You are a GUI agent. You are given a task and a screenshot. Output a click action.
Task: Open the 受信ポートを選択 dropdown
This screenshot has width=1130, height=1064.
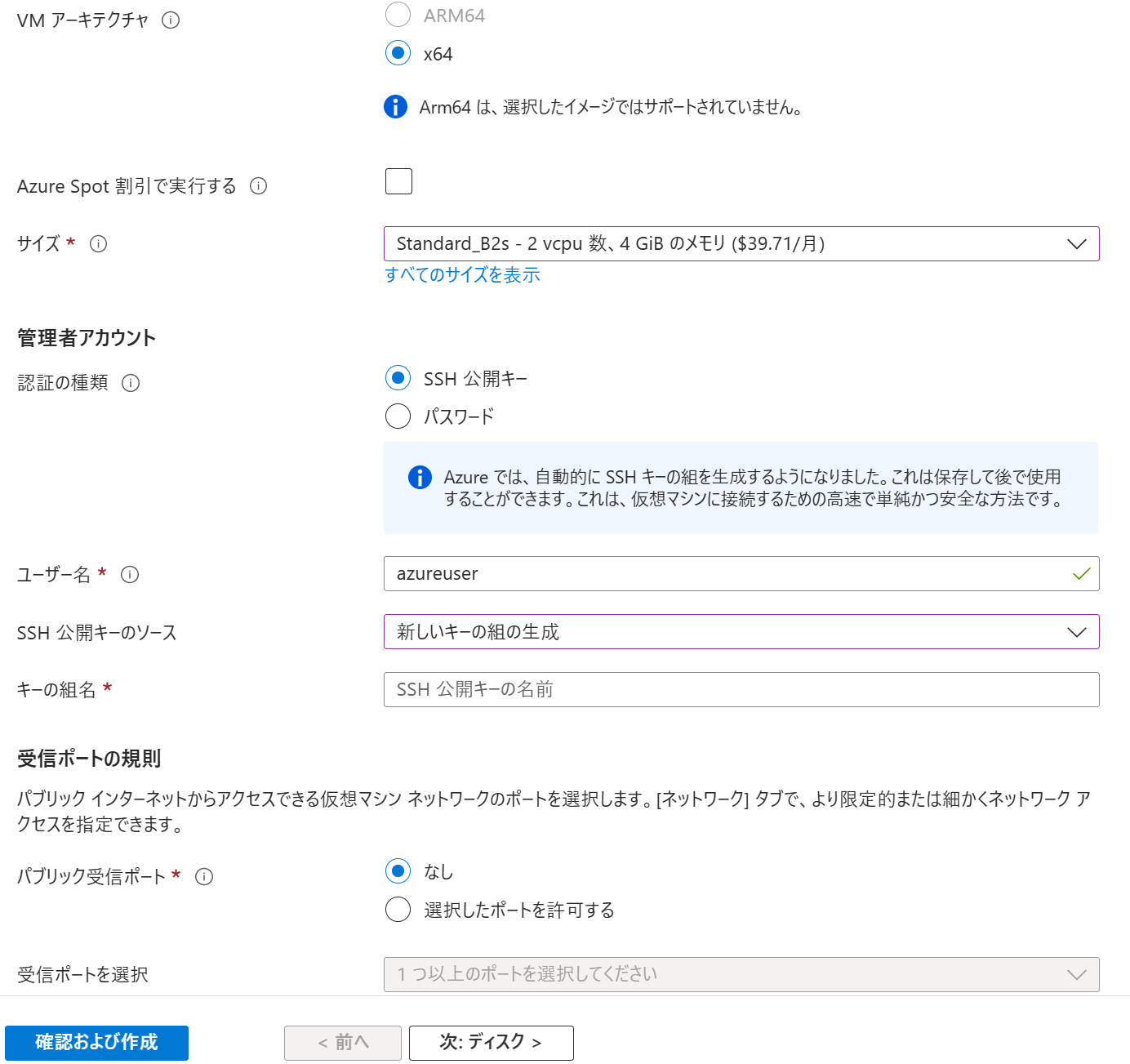741,974
